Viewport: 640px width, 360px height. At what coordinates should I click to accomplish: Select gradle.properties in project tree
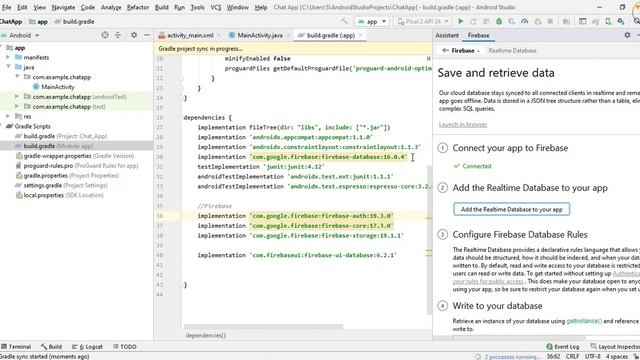[x=67, y=176]
